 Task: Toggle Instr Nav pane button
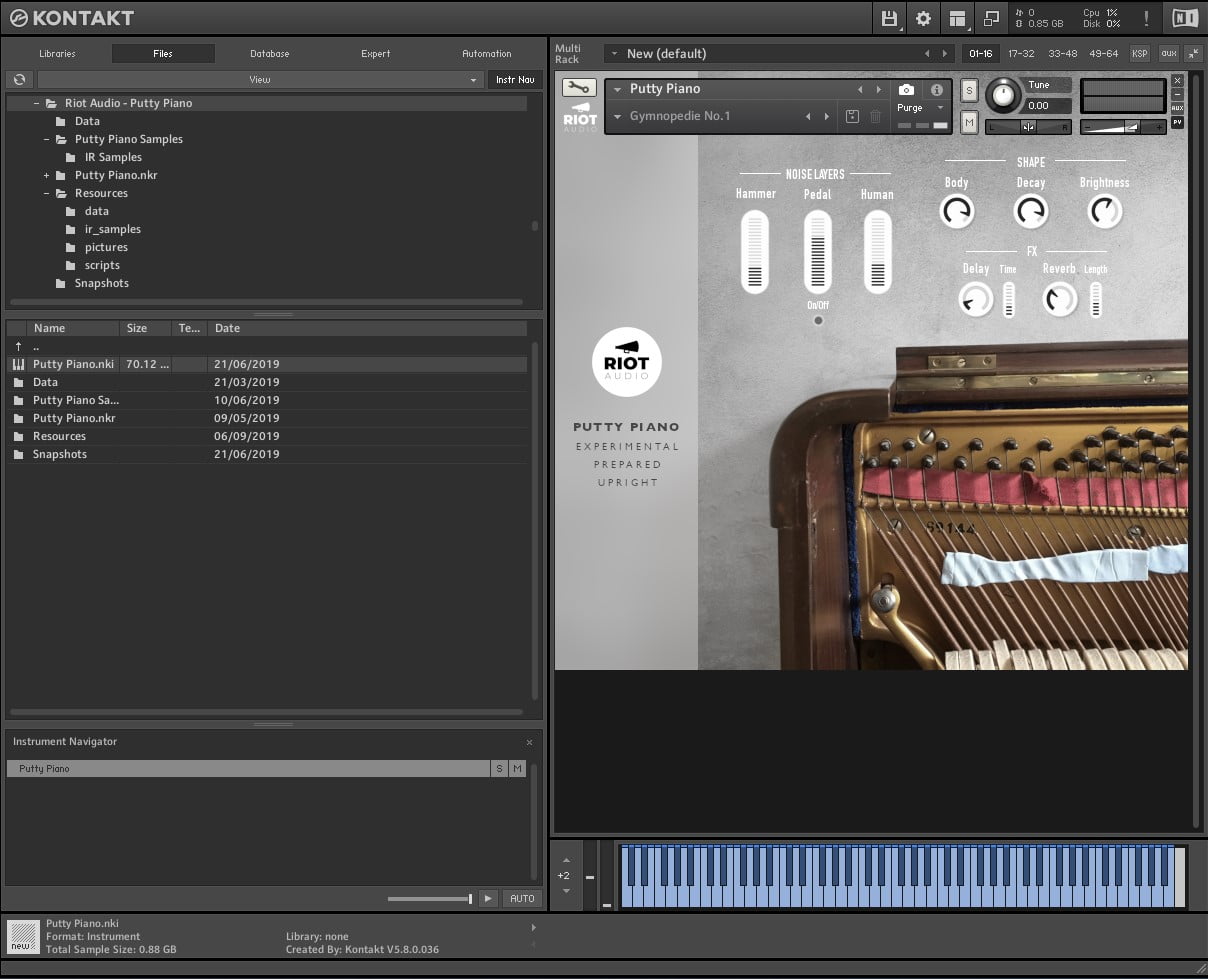(x=515, y=79)
